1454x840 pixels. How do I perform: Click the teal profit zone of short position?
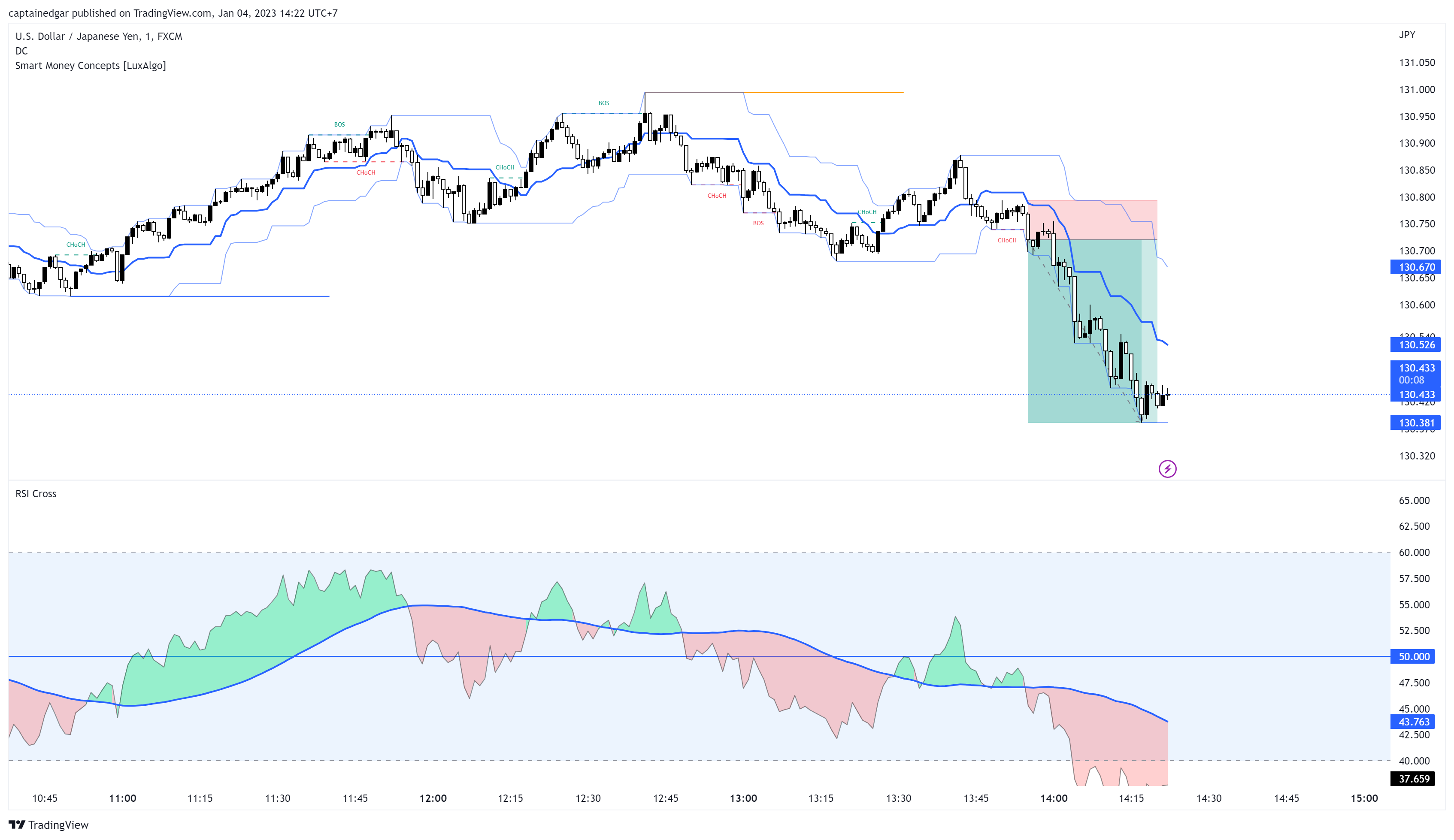coord(1084,331)
